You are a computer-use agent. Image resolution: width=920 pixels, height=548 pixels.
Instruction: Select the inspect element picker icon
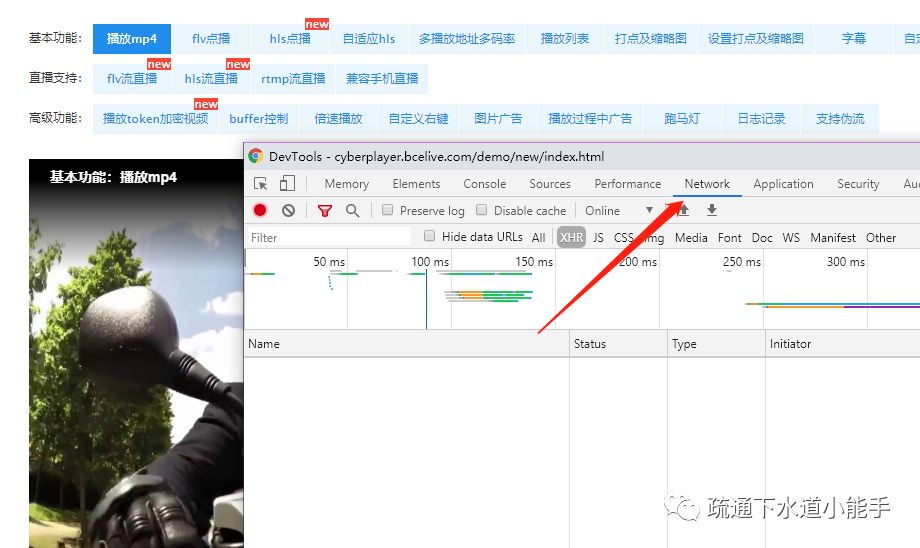pyautogui.click(x=261, y=184)
